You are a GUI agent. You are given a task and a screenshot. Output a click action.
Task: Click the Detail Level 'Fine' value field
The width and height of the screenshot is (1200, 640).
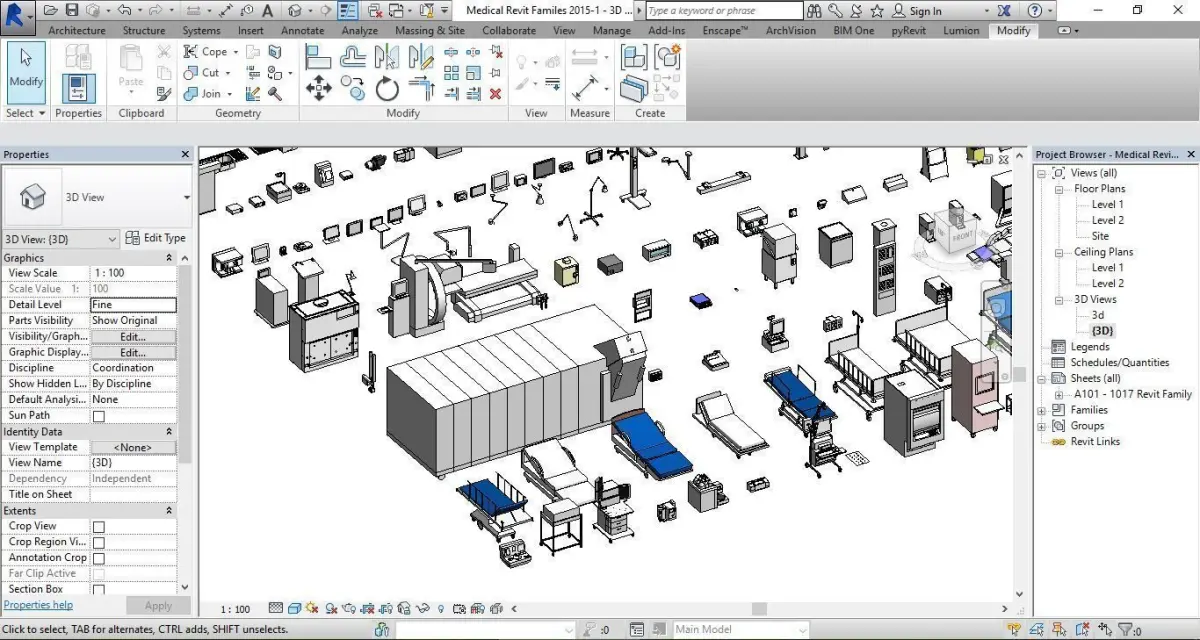tap(133, 305)
